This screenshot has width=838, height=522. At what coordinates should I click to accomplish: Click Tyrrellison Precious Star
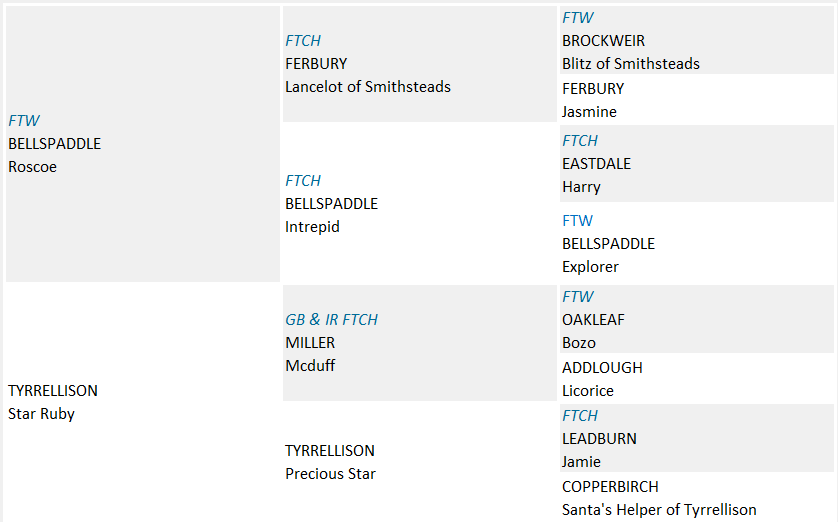pos(330,462)
